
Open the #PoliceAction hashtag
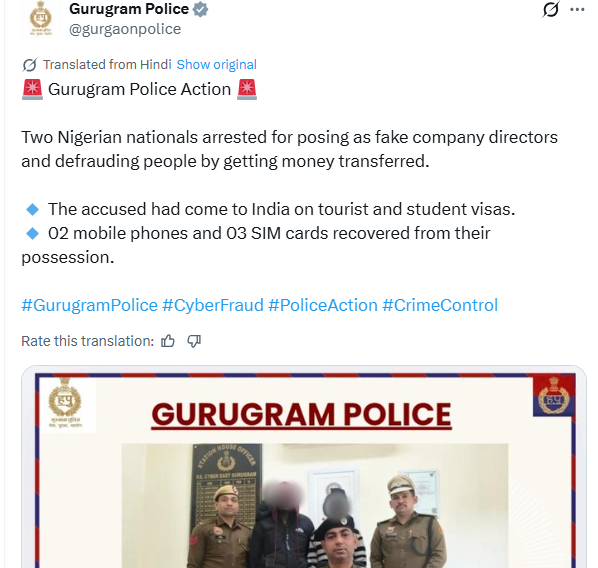point(323,305)
